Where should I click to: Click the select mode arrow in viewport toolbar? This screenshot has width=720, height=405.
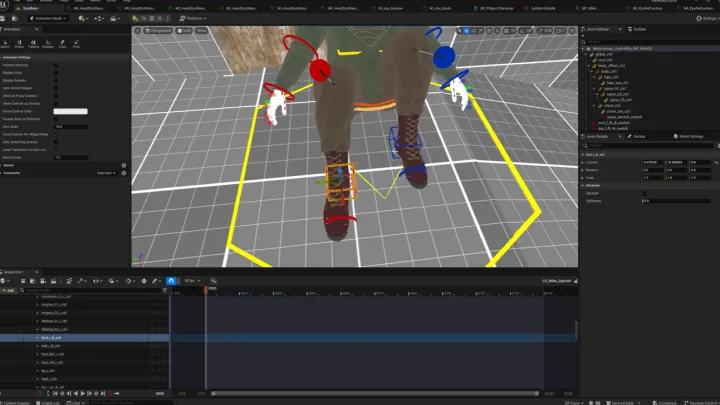pyautogui.click(x=459, y=31)
